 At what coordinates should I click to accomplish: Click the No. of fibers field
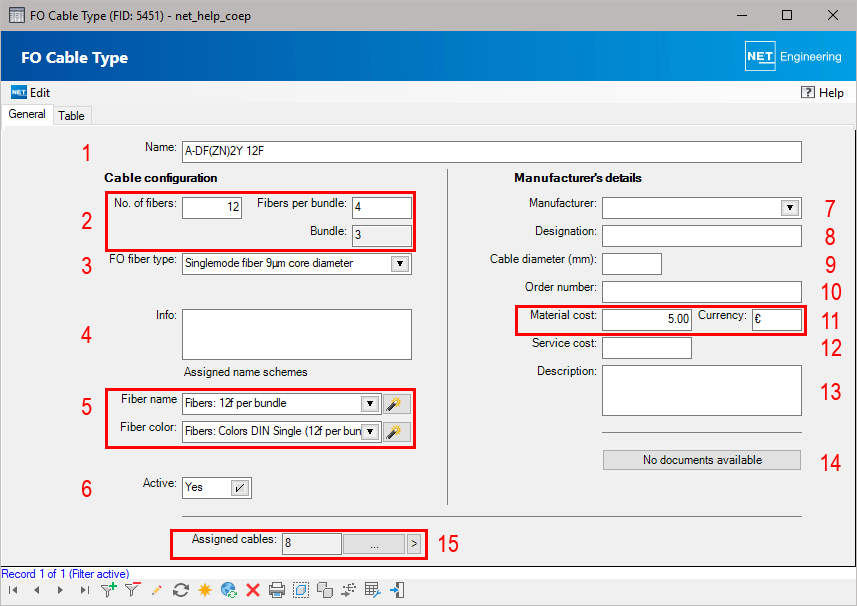coord(212,208)
